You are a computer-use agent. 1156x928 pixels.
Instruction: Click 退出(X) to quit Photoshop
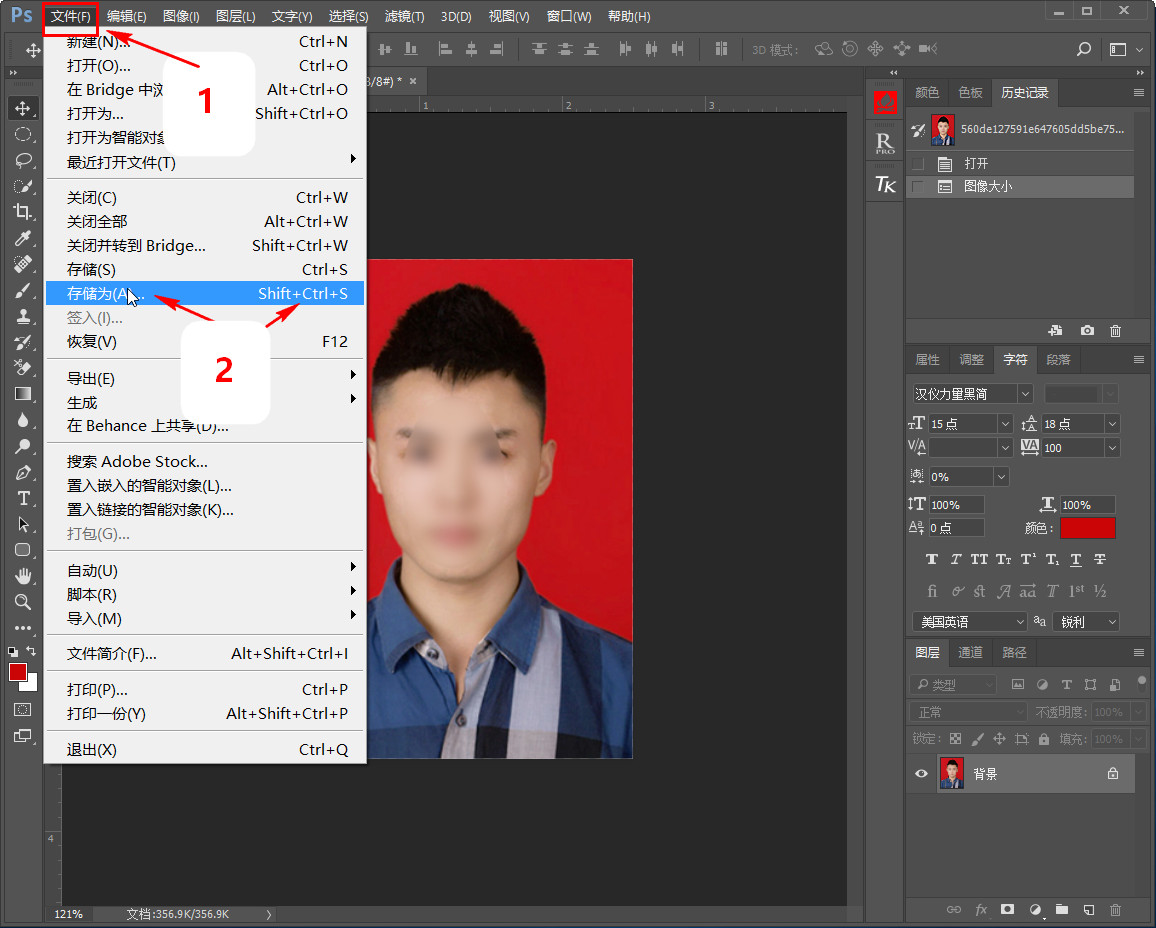[92, 750]
